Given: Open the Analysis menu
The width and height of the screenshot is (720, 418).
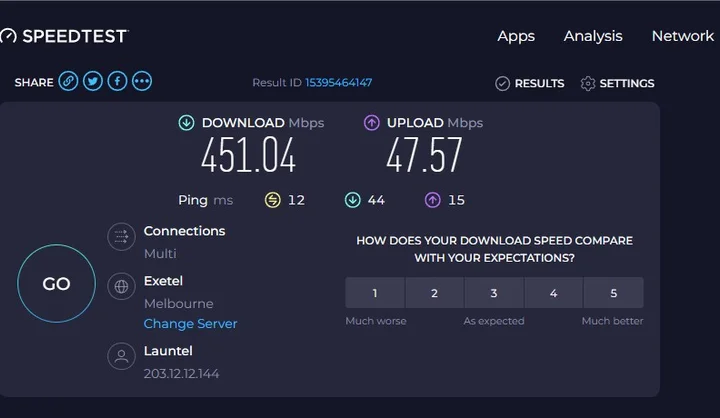Looking at the screenshot, I should click(x=593, y=36).
